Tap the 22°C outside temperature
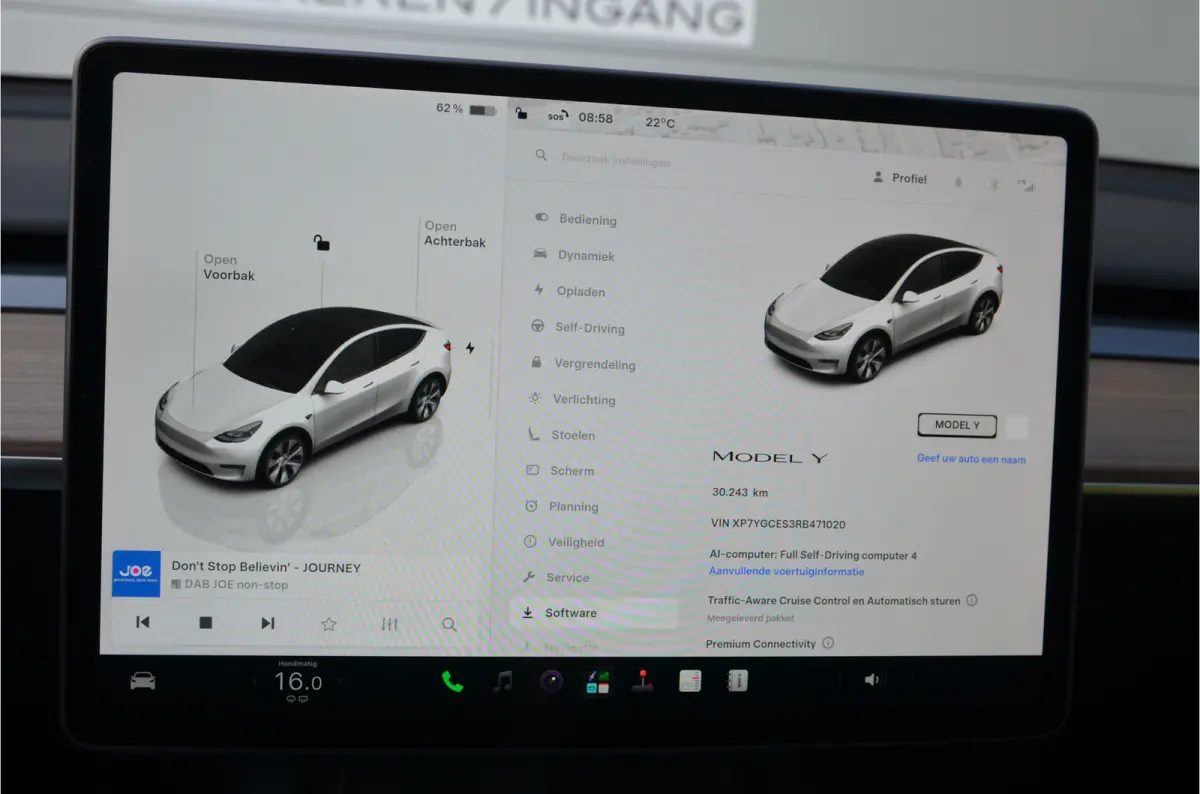The image size is (1200, 794). tap(660, 123)
